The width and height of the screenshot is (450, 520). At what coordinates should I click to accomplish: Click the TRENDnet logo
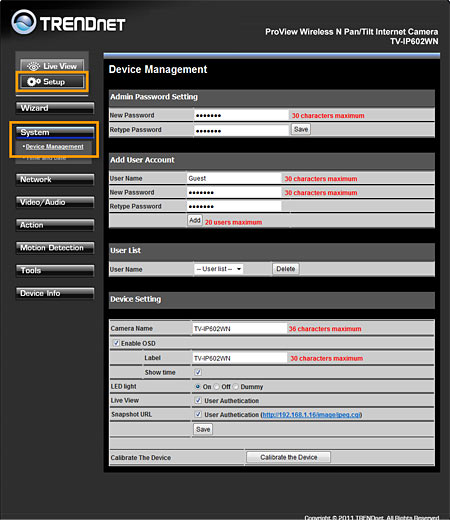pos(68,22)
